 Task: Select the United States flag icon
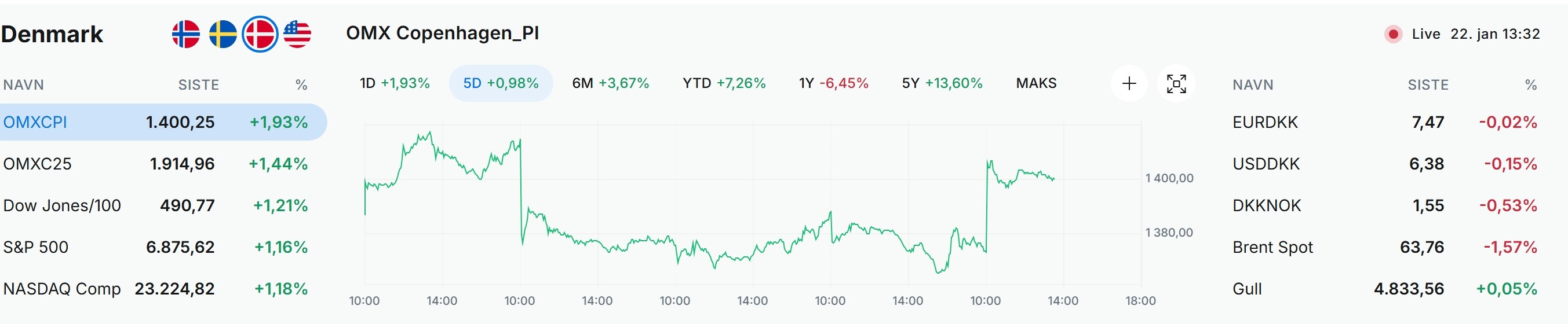tap(297, 34)
